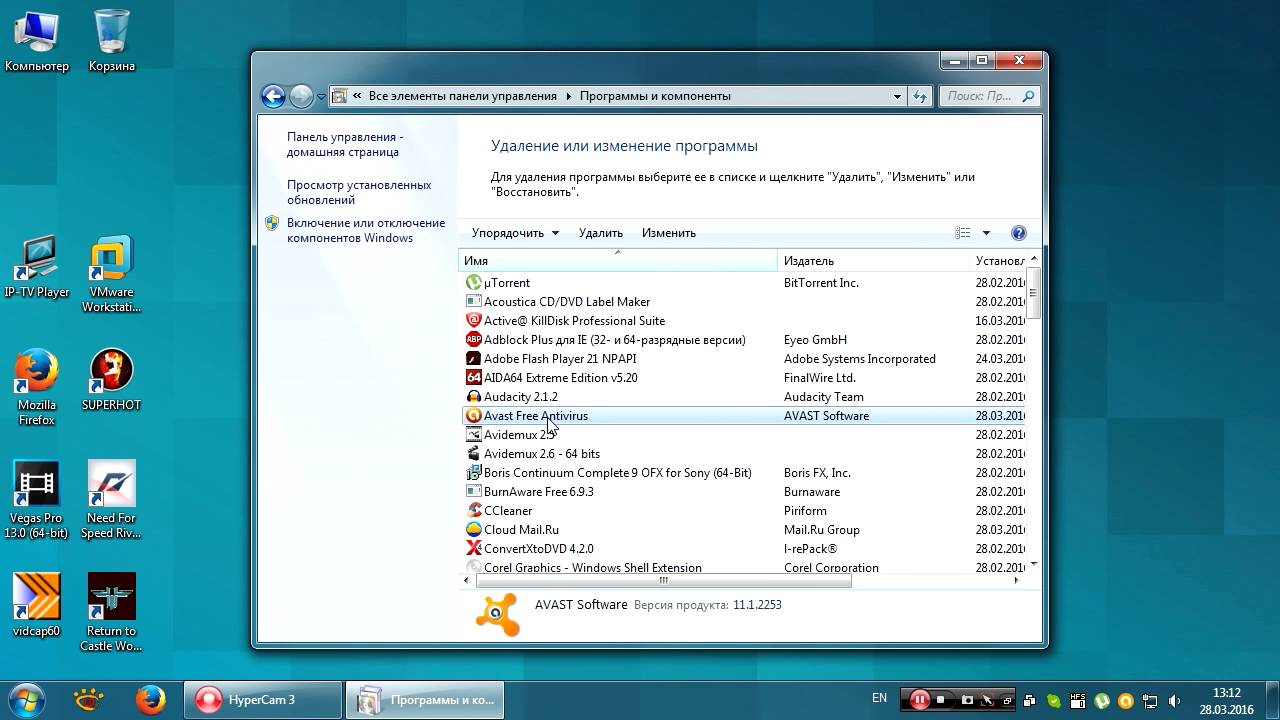Click the AIDA64 Extreme Edition icon
The image size is (1280, 720).
(474, 378)
